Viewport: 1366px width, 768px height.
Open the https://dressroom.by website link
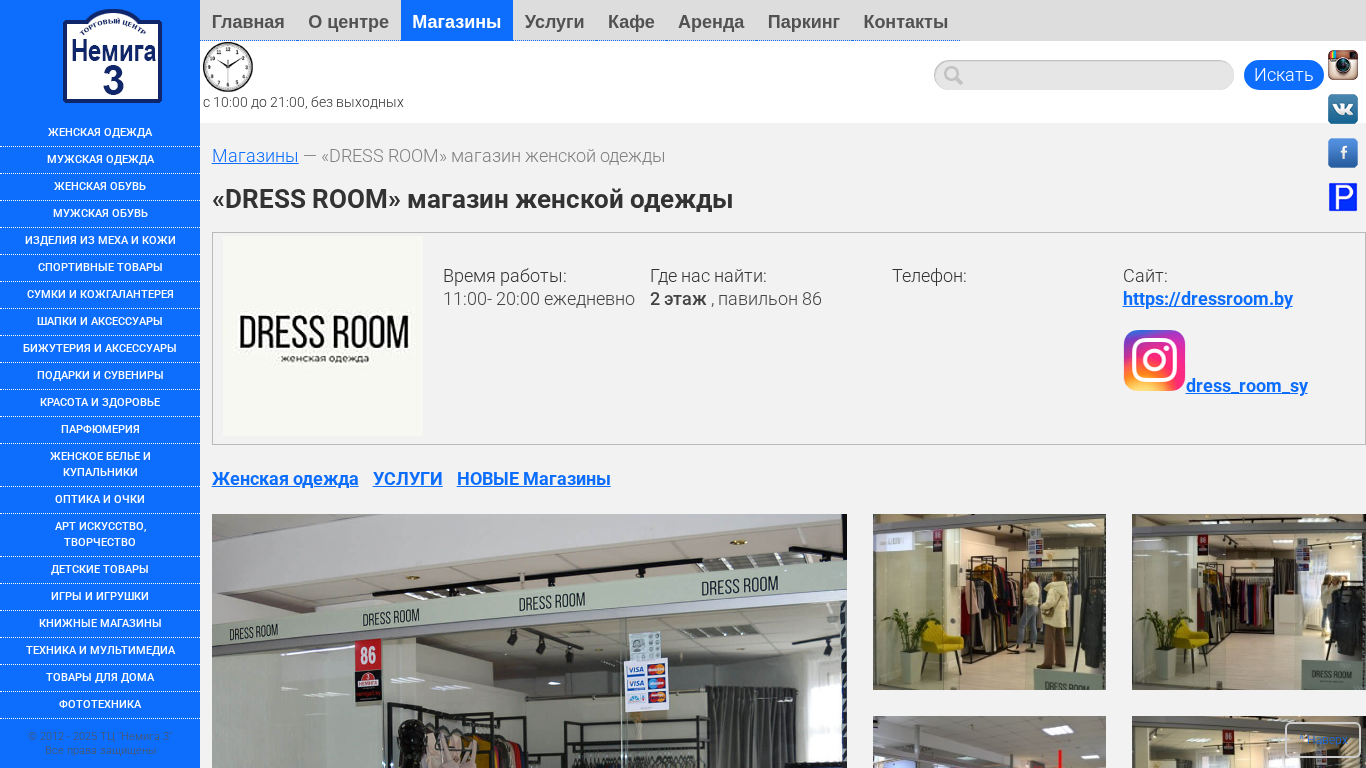point(1208,299)
